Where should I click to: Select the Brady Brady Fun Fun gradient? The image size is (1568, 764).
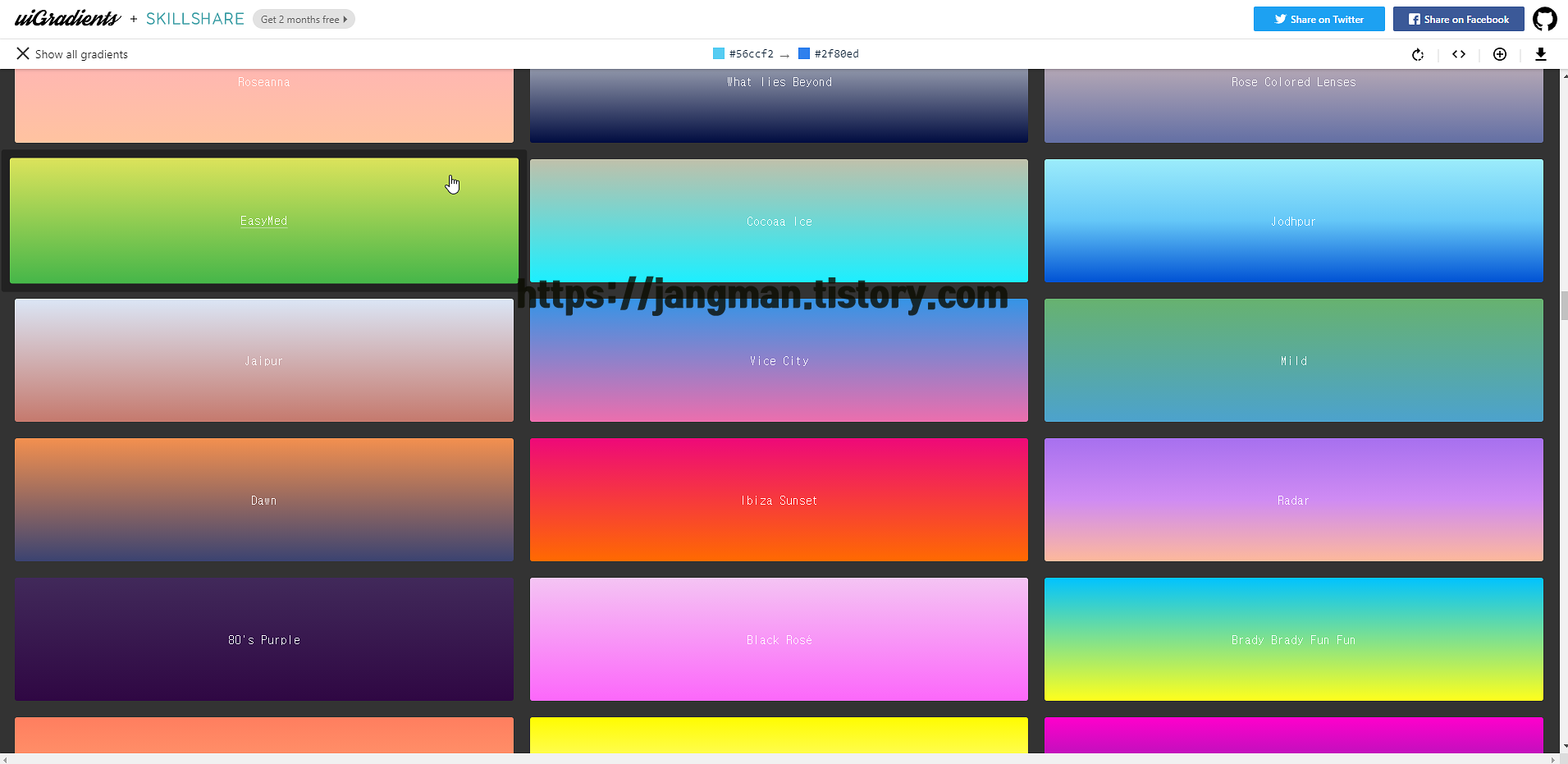click(1294, 639)
